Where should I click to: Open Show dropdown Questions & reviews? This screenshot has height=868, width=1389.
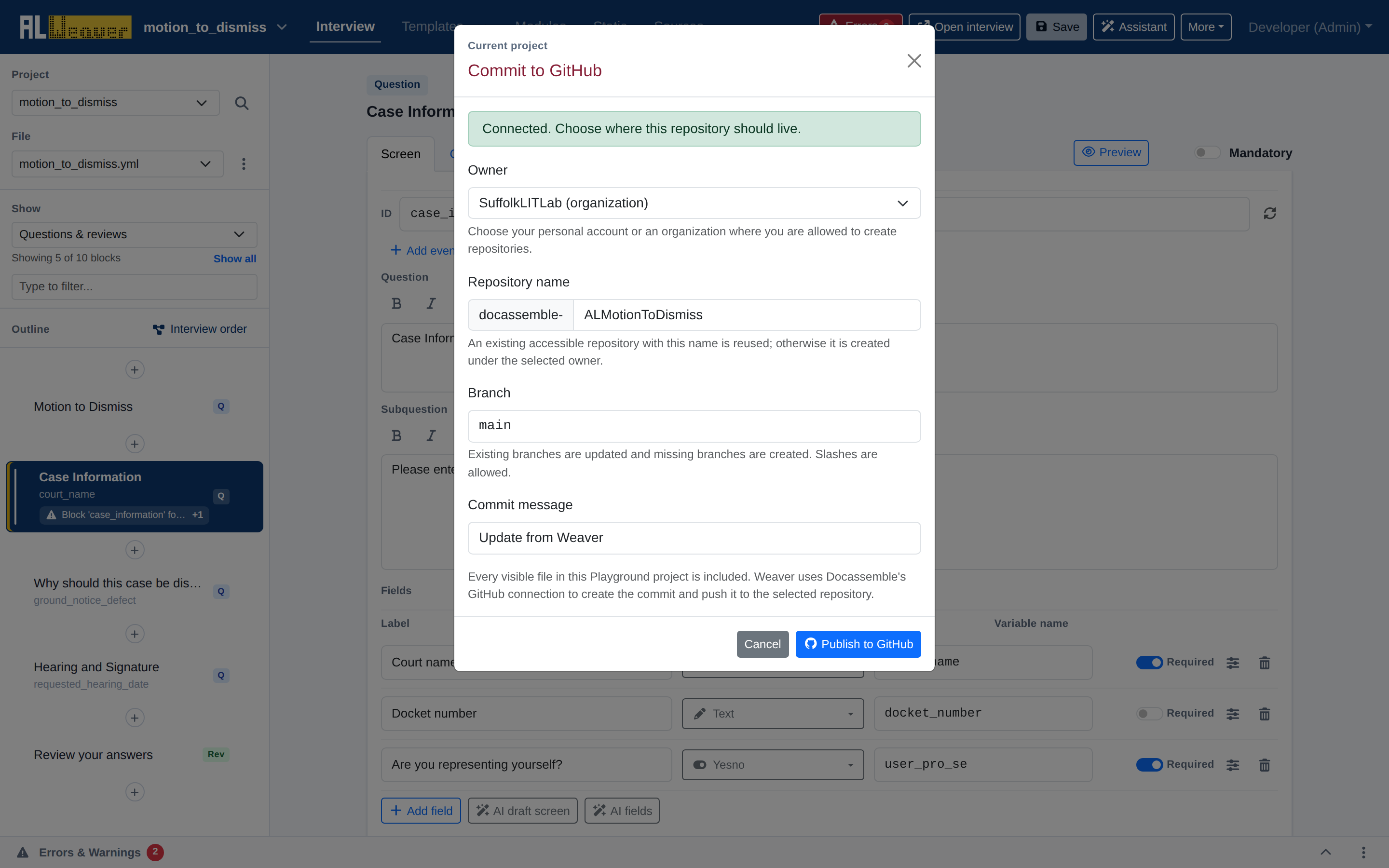134,235
